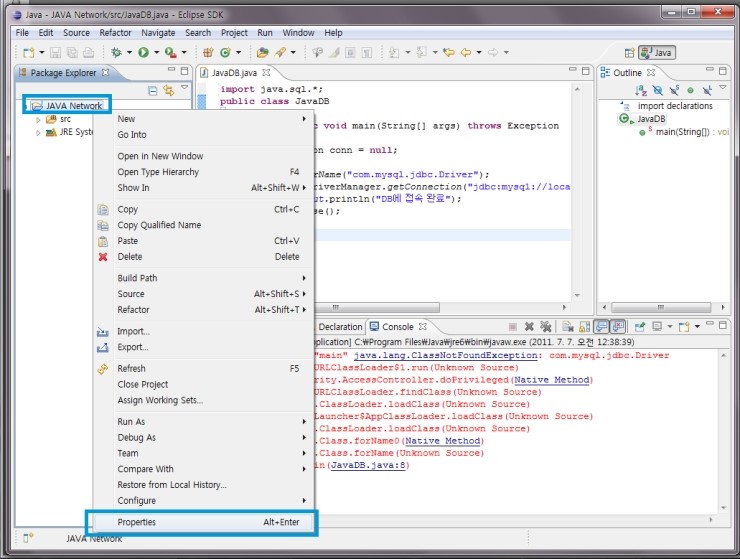Open the Debug button dropdown arrow
This screenshot has height=559, width=740.
click(x=129, y=52)
